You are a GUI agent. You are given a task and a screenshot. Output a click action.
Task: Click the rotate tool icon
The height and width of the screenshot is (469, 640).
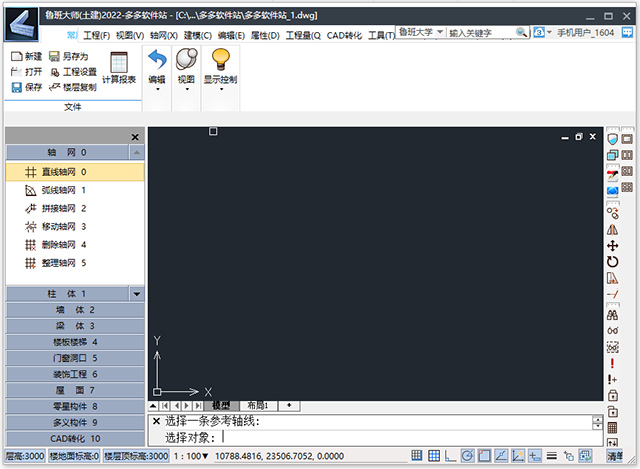tap(612, 262)
